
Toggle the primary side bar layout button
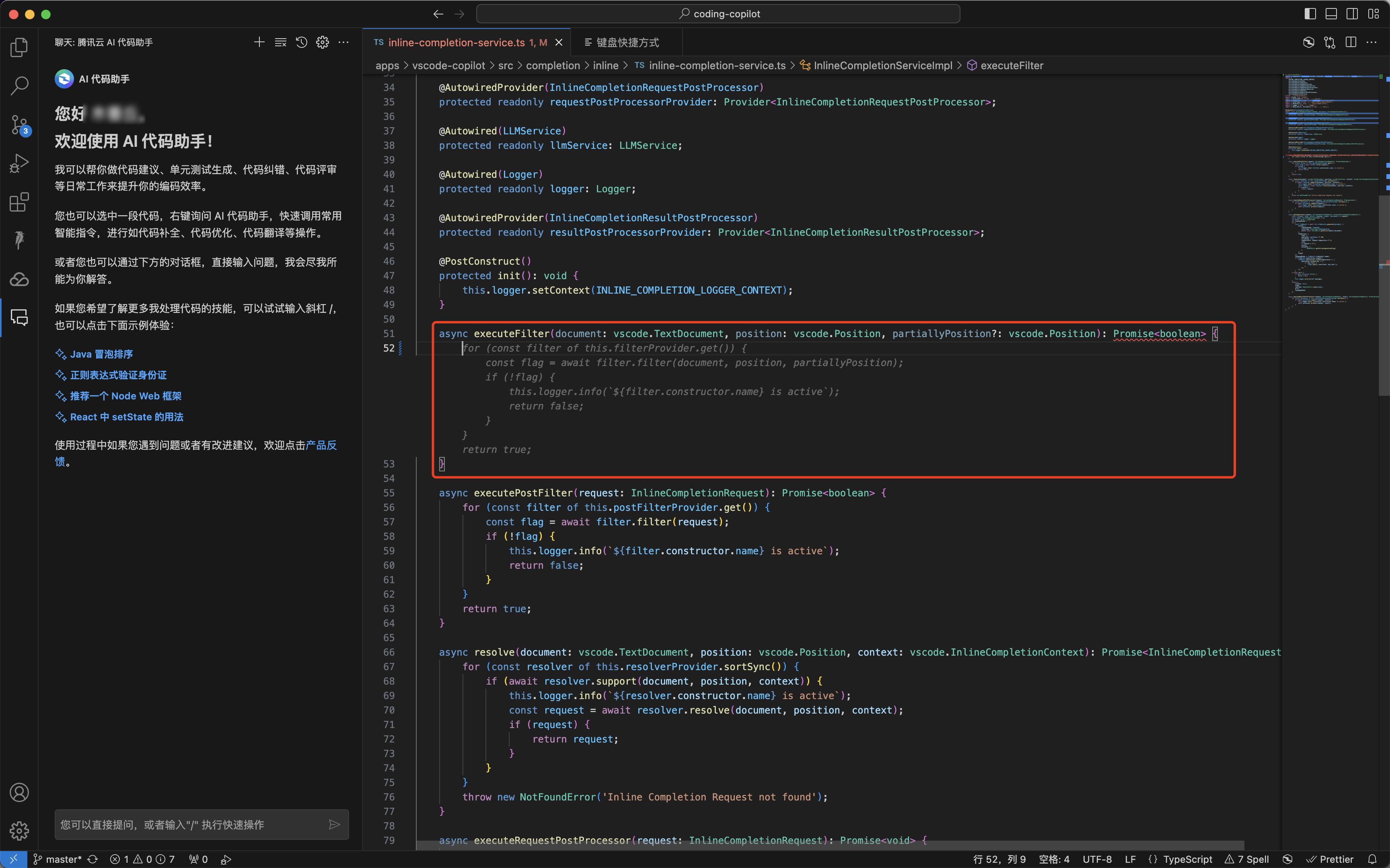[1310, 14]
